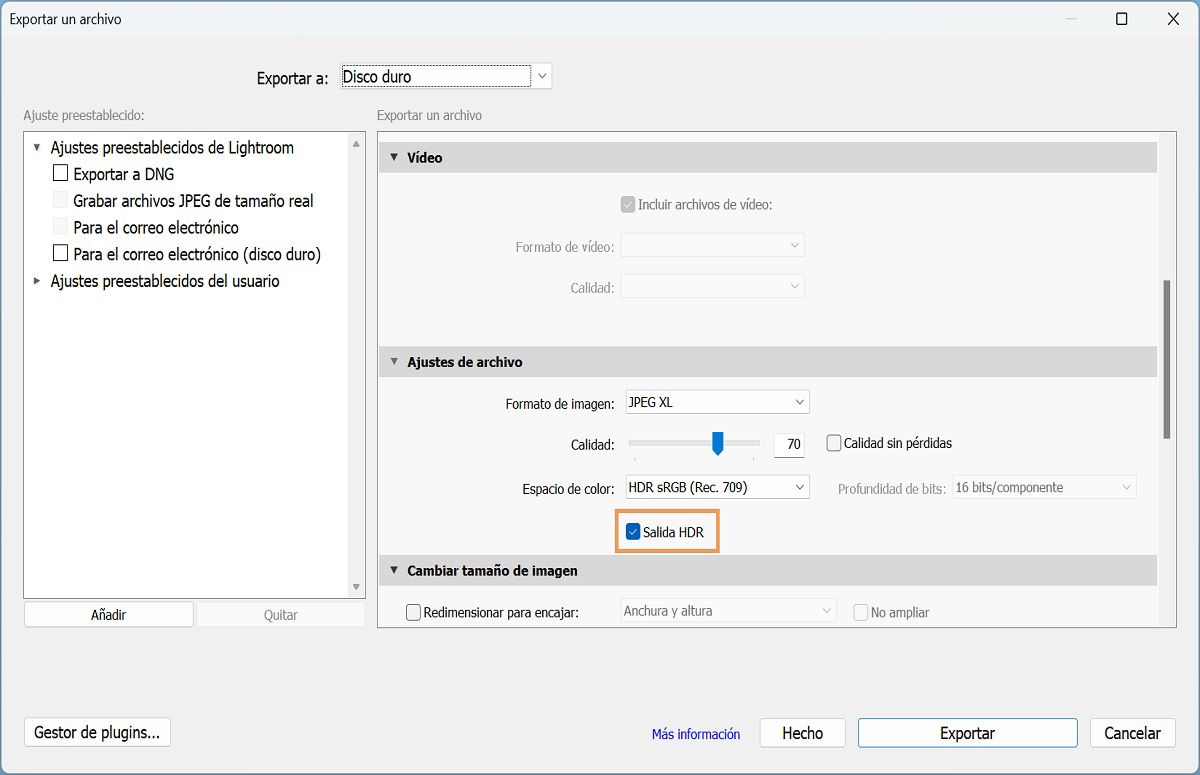Open the 'Profundidad de bits' dropdown
1200x775 pixels.
1128,487
